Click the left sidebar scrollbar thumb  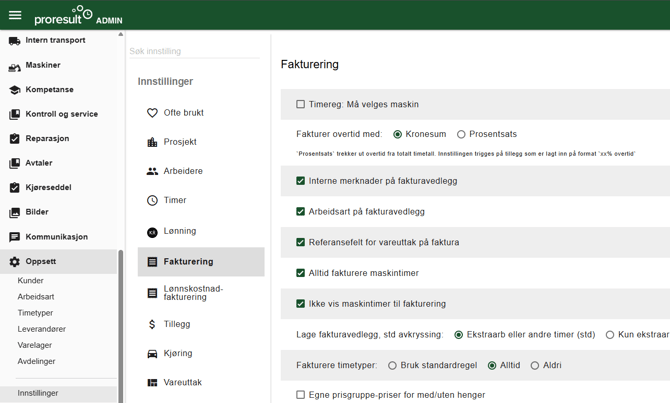point(120,327)
